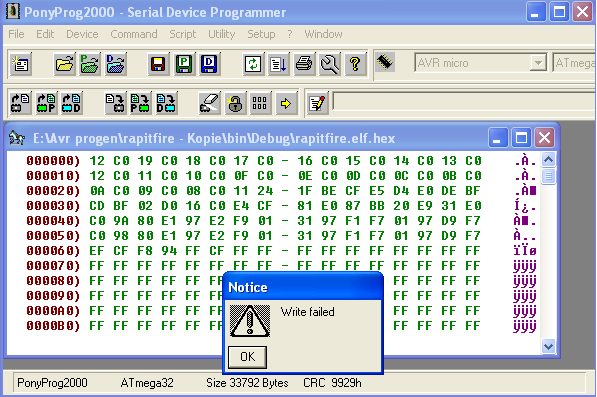Click the Reload files icon

click(253, 64)
